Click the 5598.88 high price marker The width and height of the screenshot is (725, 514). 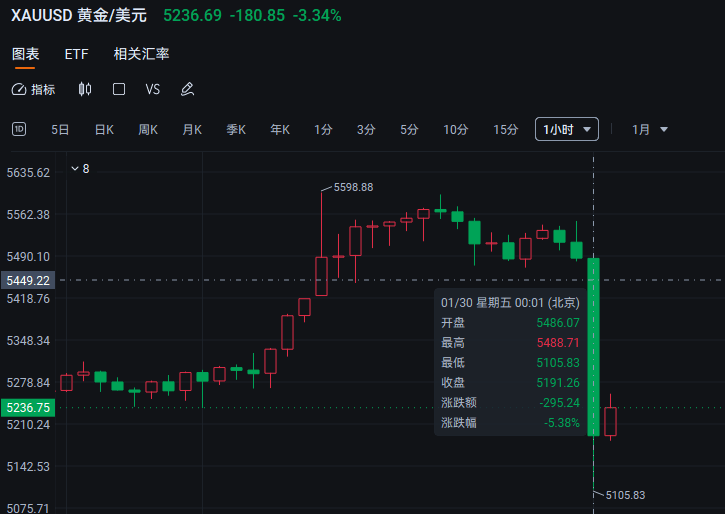pyautogui.click(x=352, y=187)
